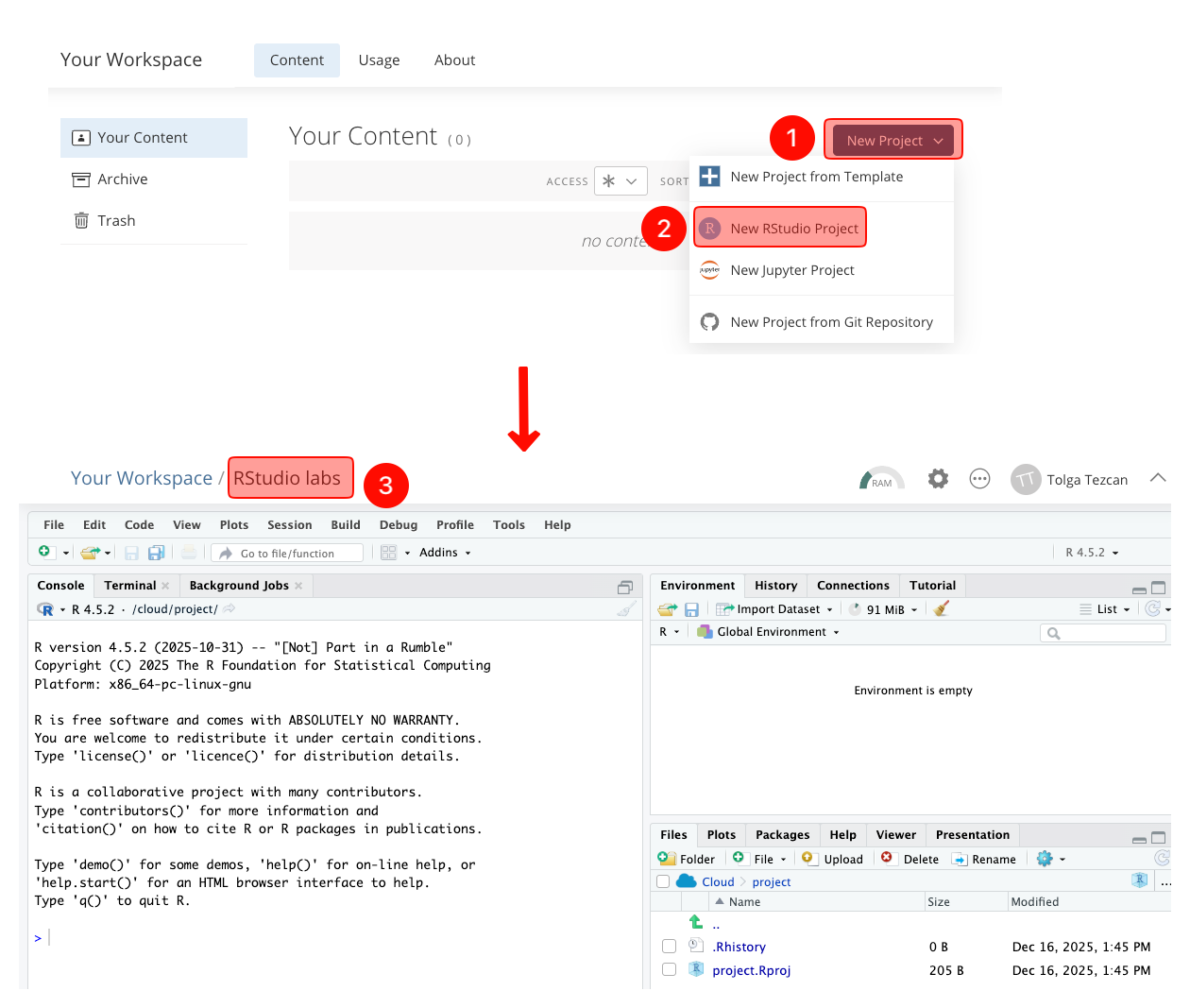Click the Environment search box
The height and width of the screenshot is (1008, 1190).
[x=1103, y=633]
